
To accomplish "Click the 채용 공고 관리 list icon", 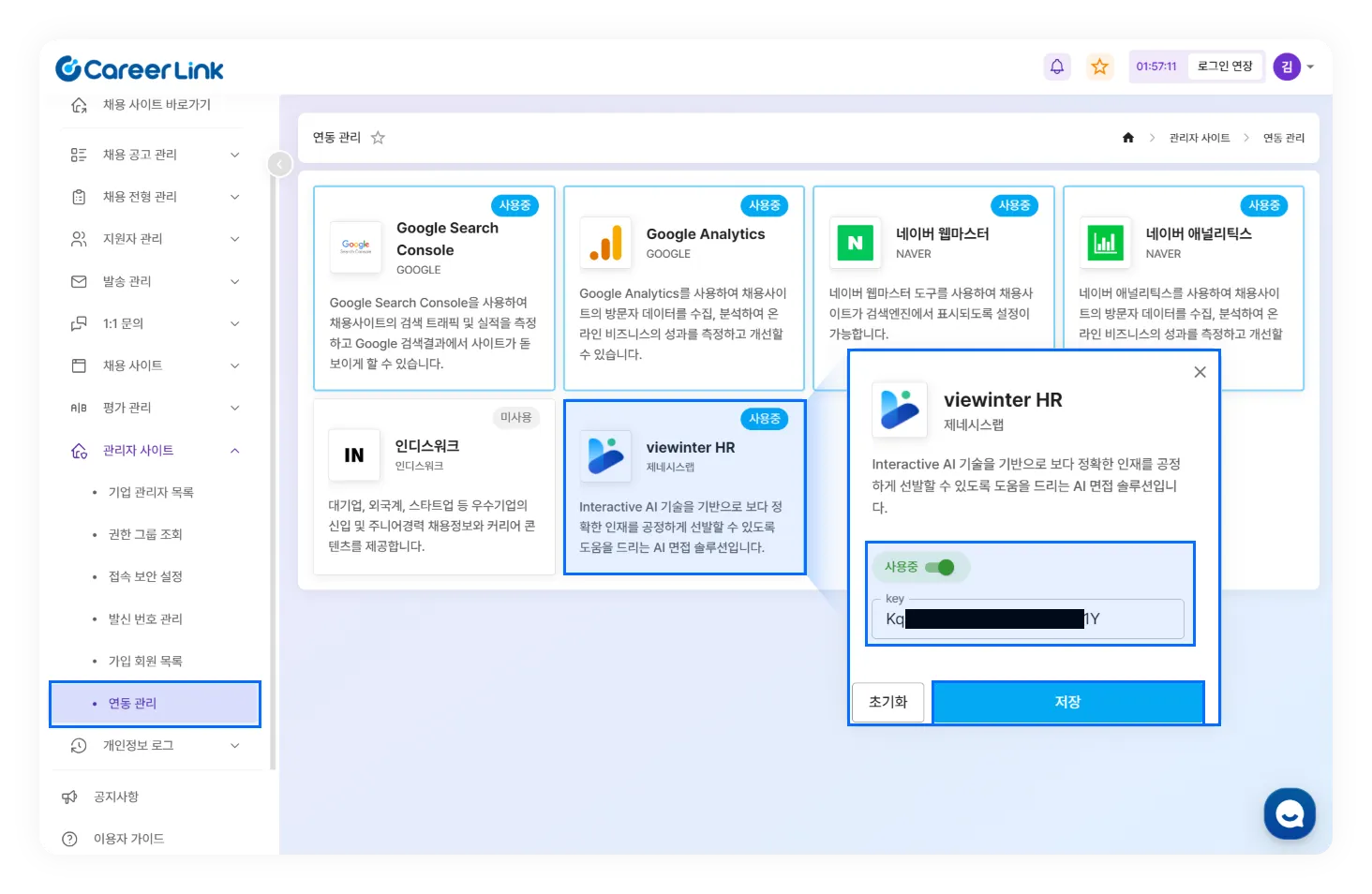I will click(79, 155).
